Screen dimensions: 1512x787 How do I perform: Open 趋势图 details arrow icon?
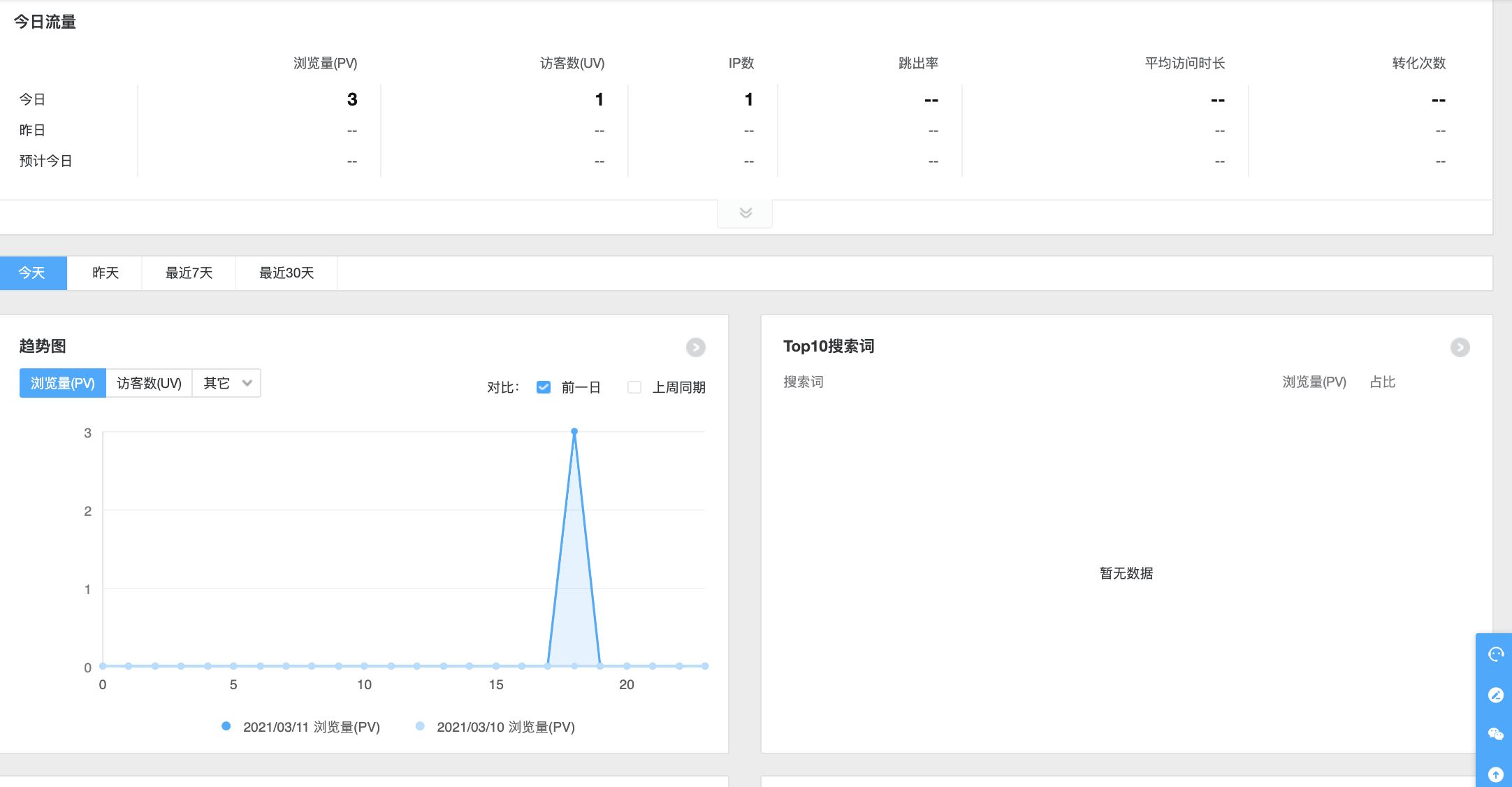coord(695,347)
